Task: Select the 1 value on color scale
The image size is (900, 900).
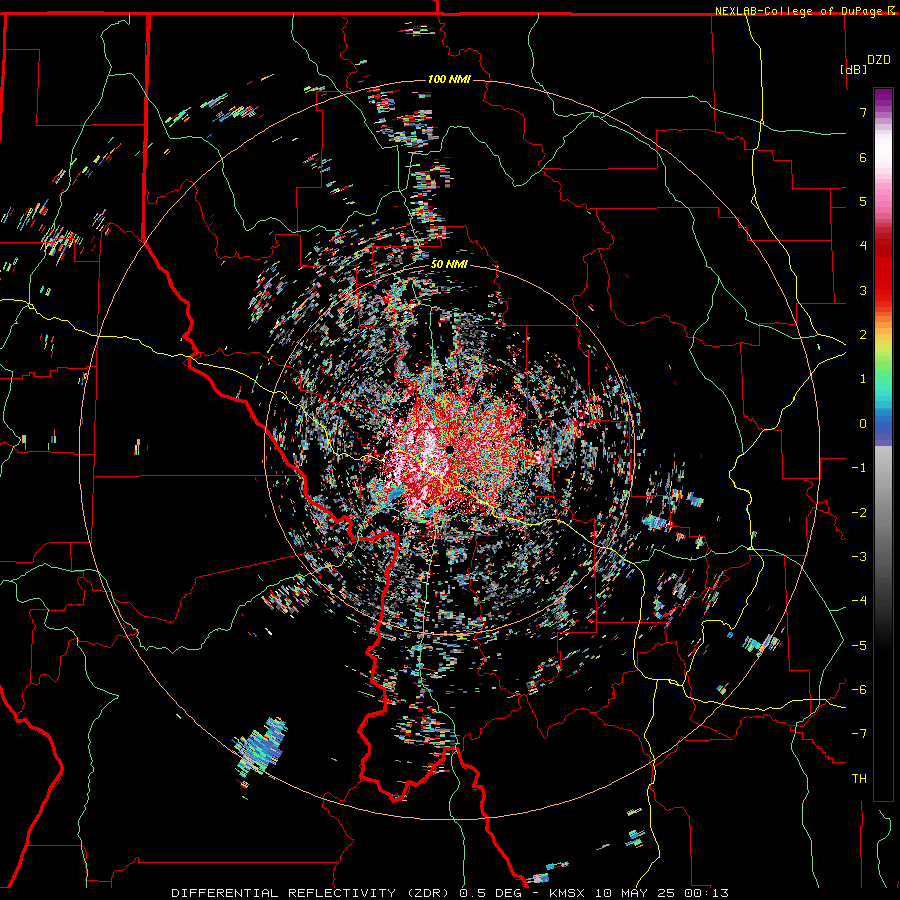Action: coord(863,379)
